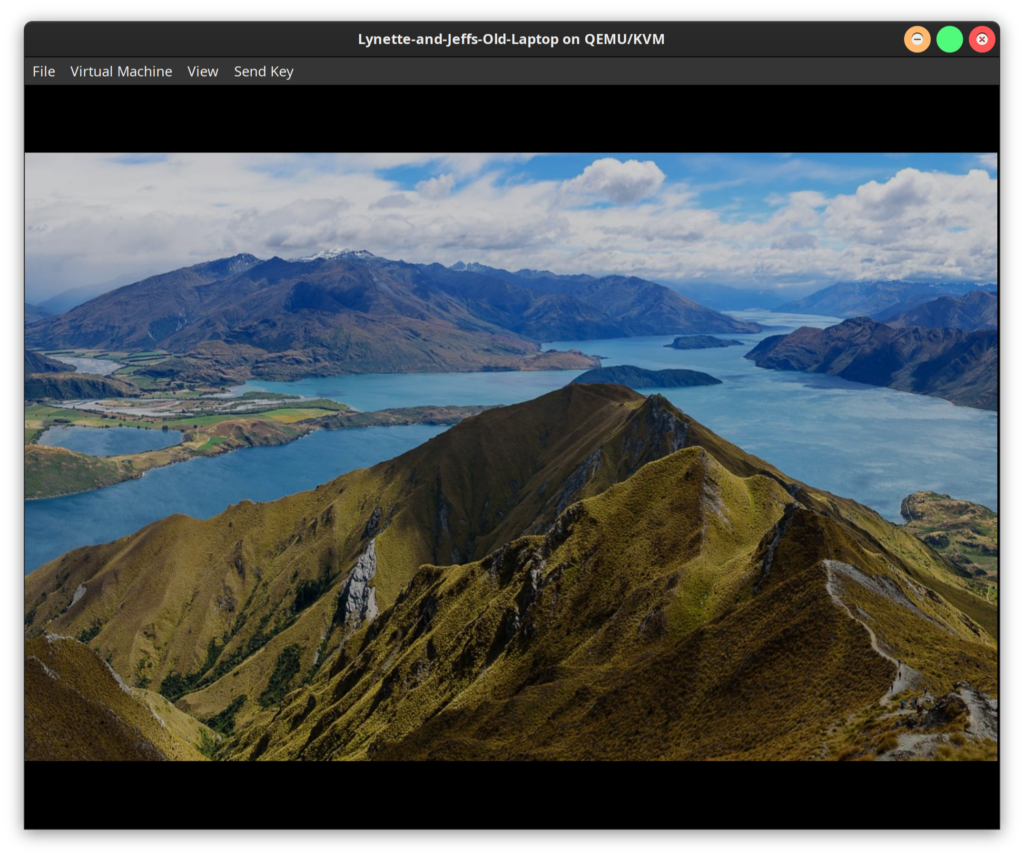Open the File menu

pos(43,71)
